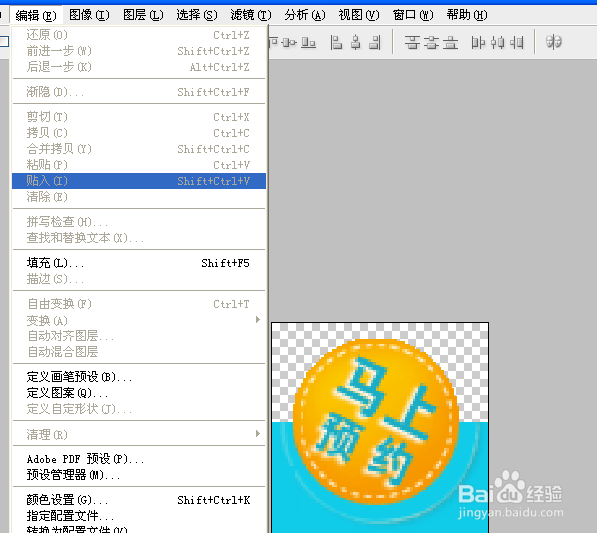Expand the 清理(R) submenu arrow

(258, 434)
